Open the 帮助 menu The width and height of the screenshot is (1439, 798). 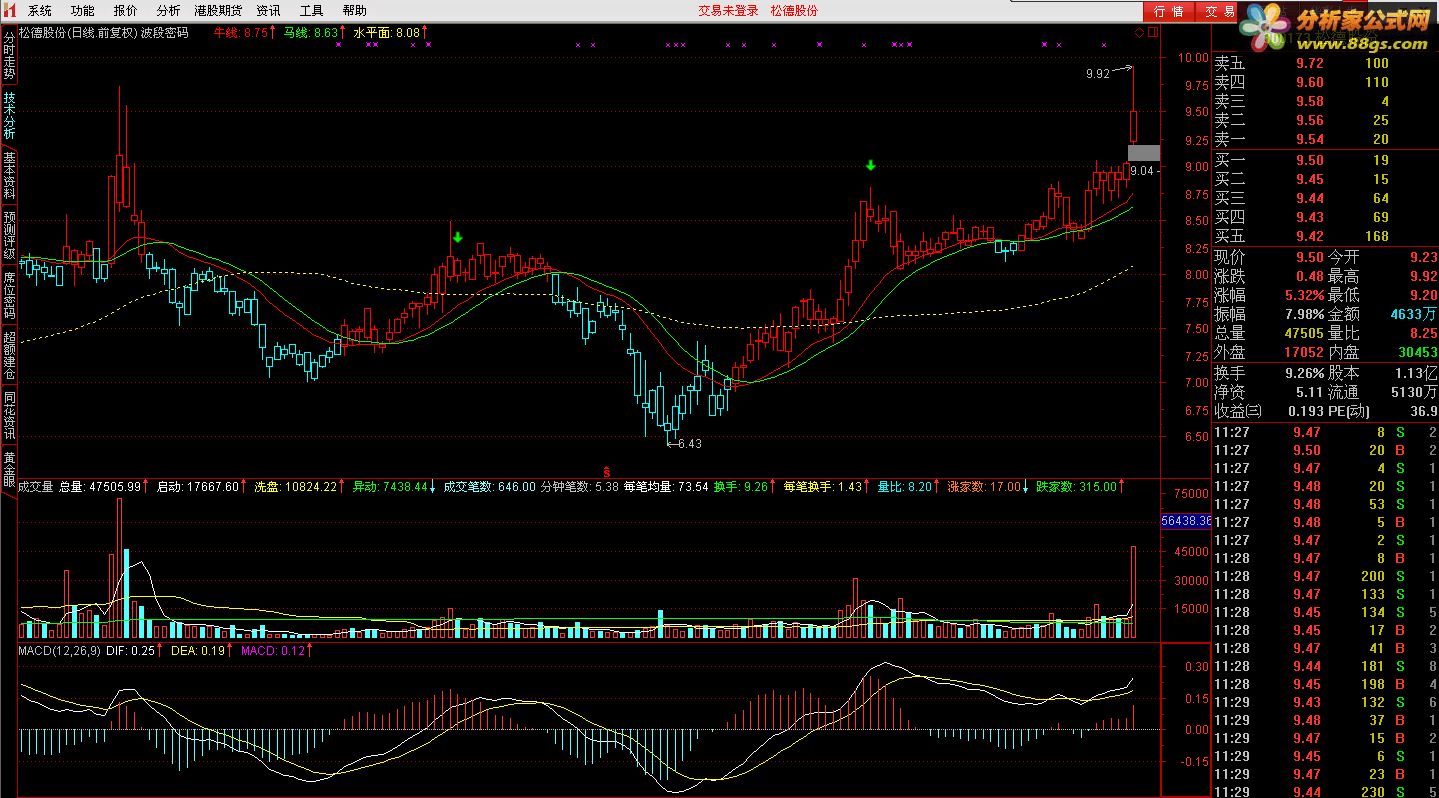(x=354, y=11)
